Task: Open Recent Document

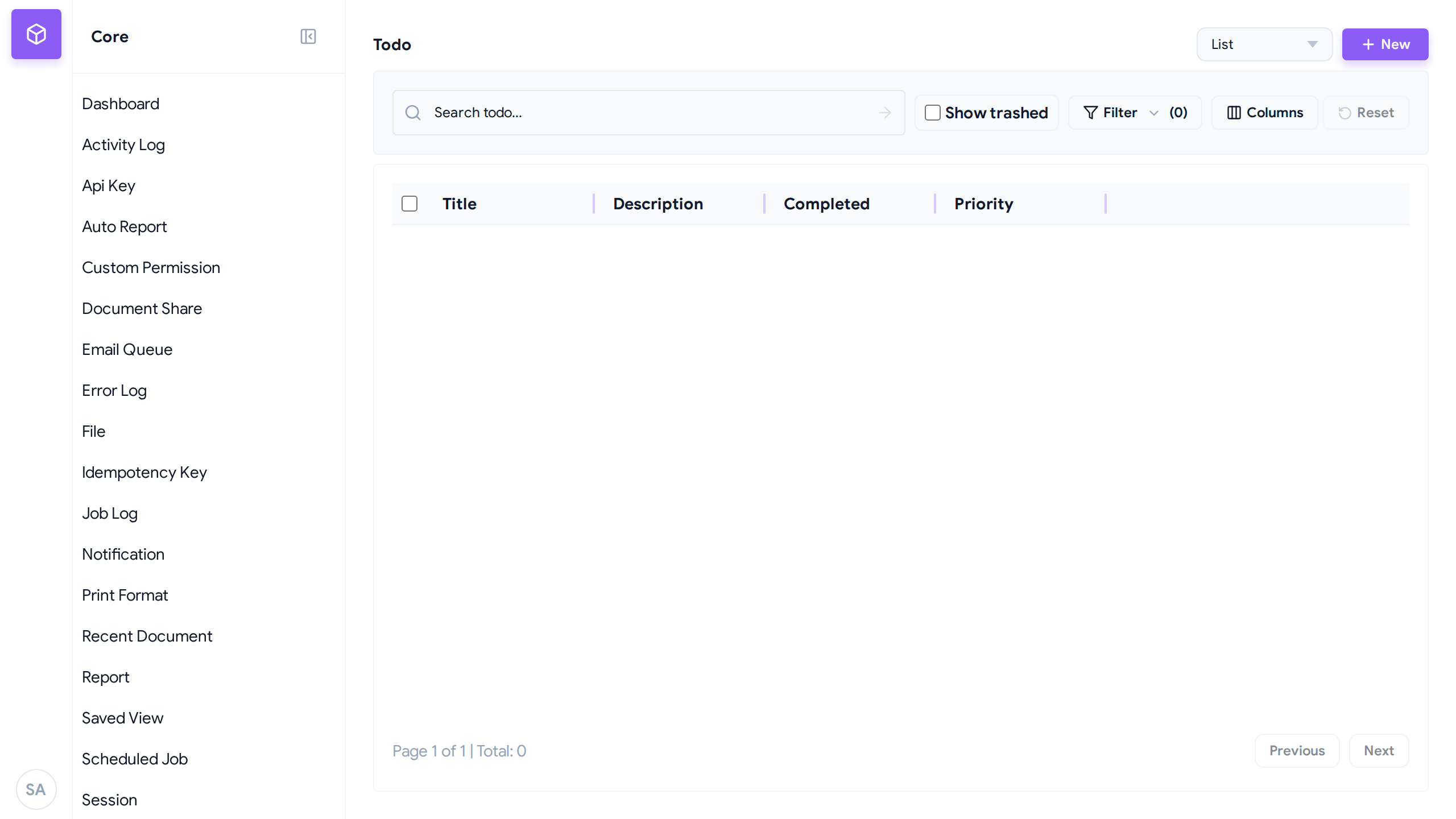Action: click(147, 636)
